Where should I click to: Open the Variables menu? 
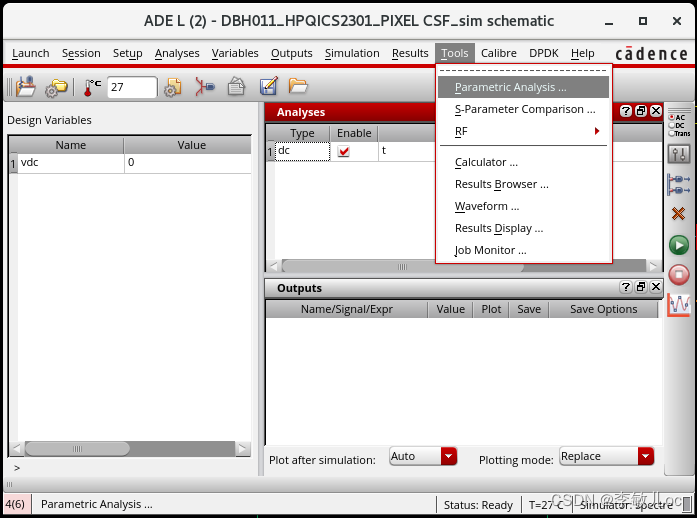235,53
